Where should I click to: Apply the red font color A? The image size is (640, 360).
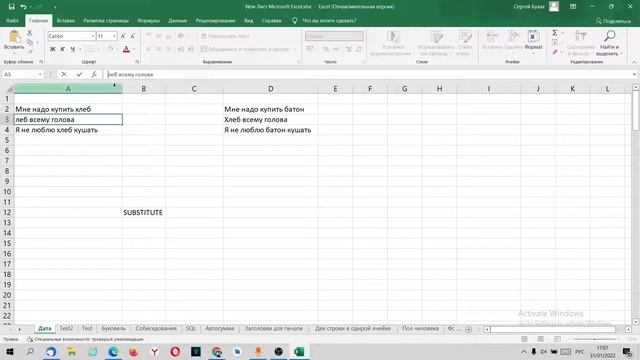click(126, 49)
